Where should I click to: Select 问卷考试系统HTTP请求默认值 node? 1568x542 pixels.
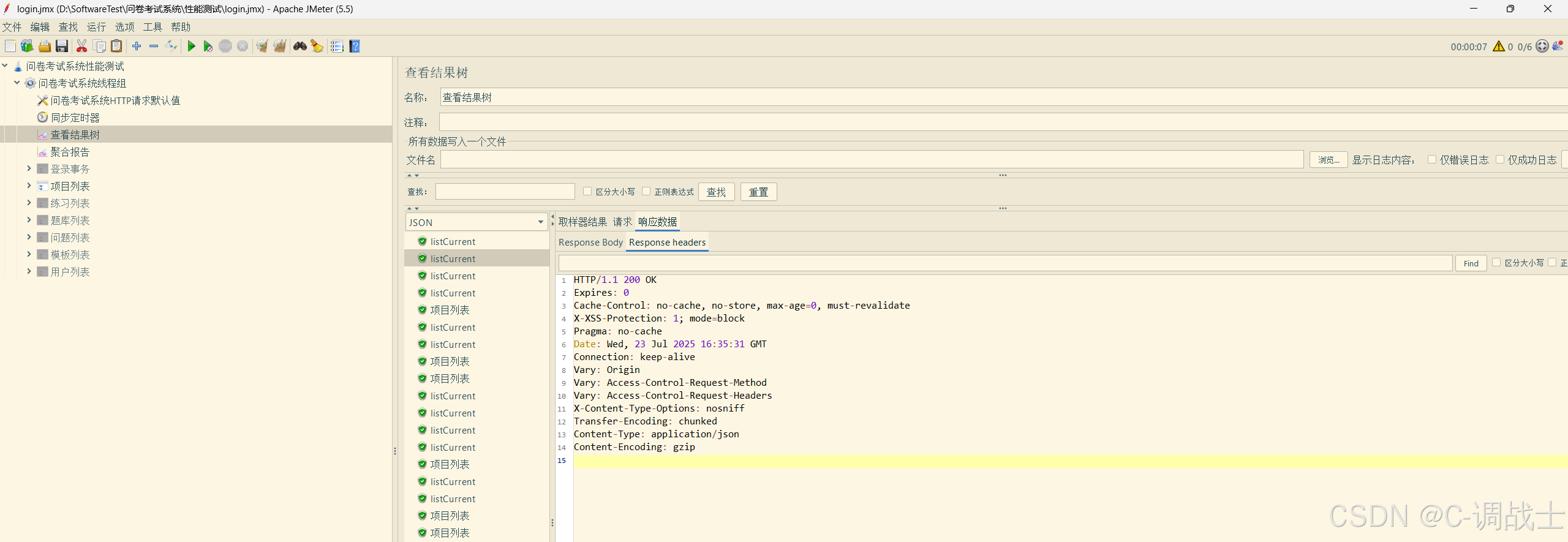[x=115, y=100]
